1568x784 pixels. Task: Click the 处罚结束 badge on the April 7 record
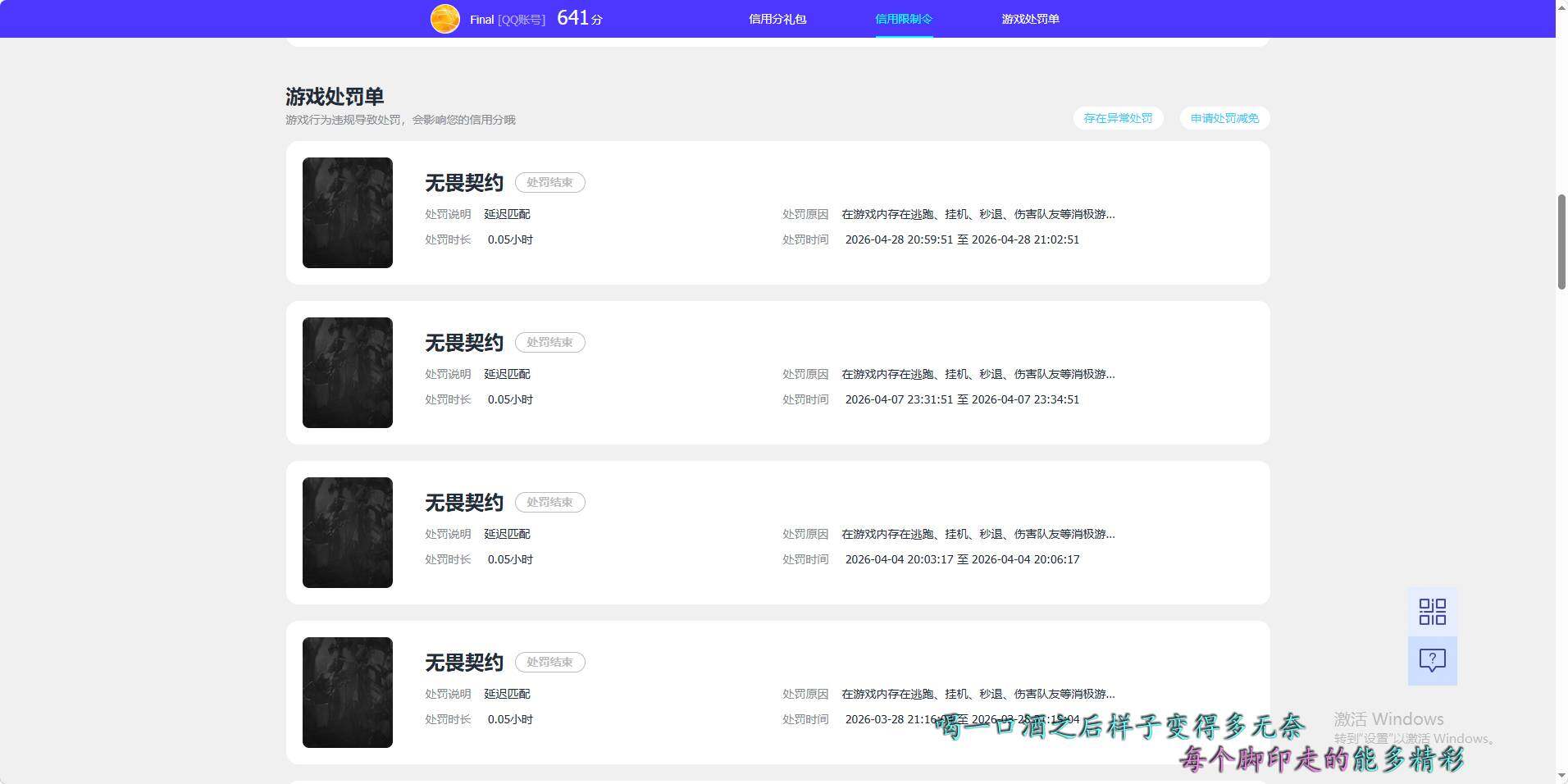(x=549, y=342)
